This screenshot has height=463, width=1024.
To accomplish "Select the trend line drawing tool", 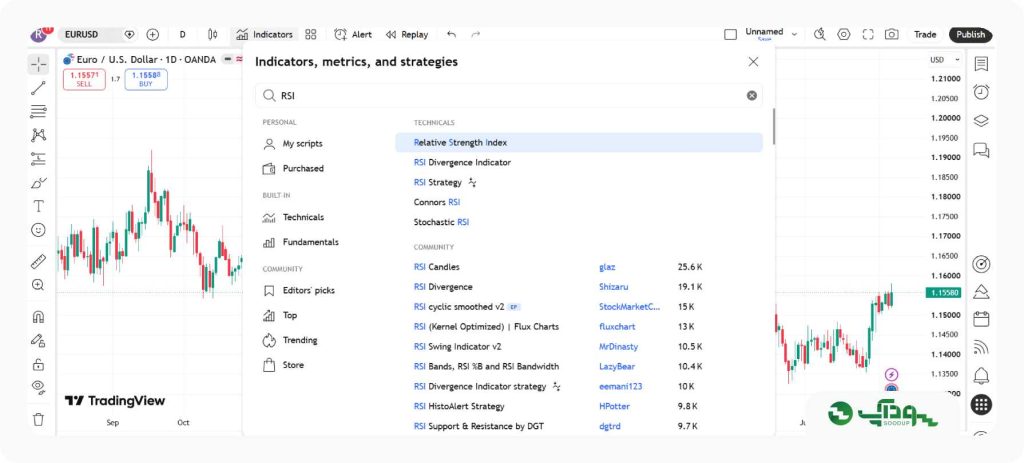I will click(39, 88).
